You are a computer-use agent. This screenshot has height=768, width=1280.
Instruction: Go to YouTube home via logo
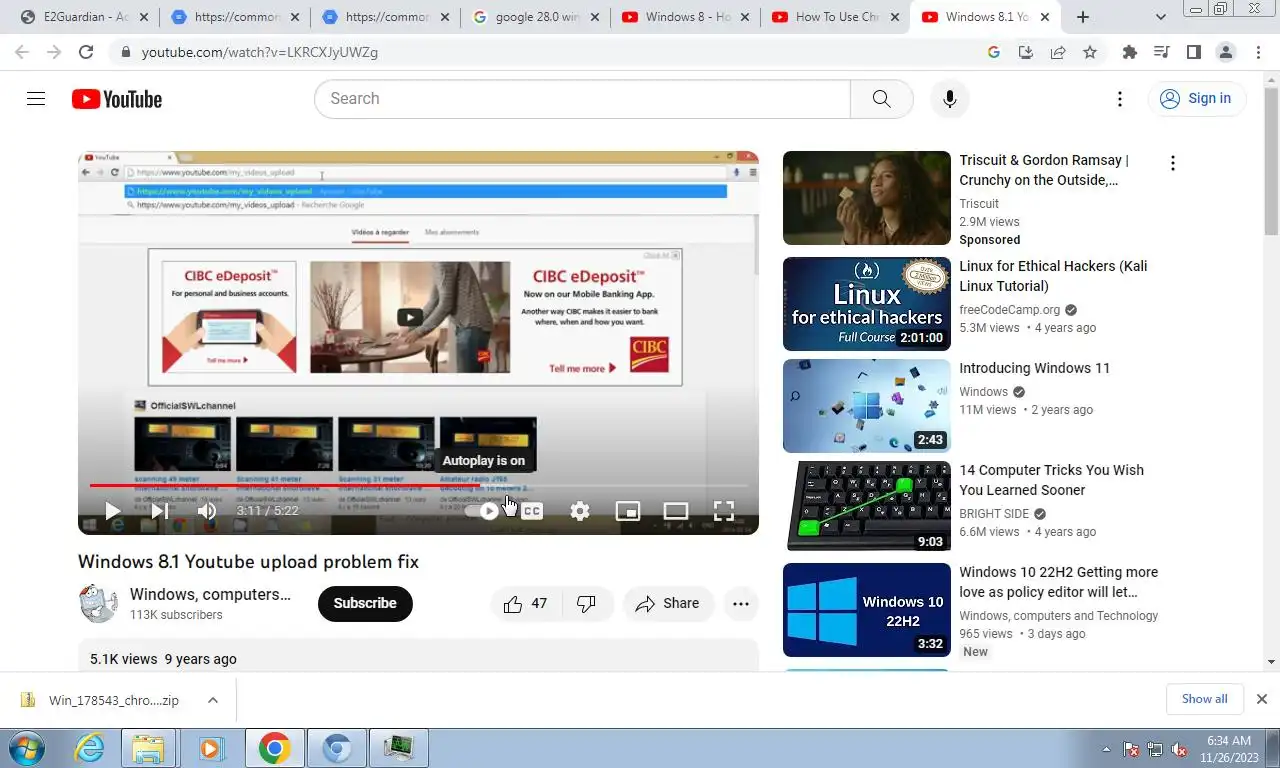coord(117,99)
